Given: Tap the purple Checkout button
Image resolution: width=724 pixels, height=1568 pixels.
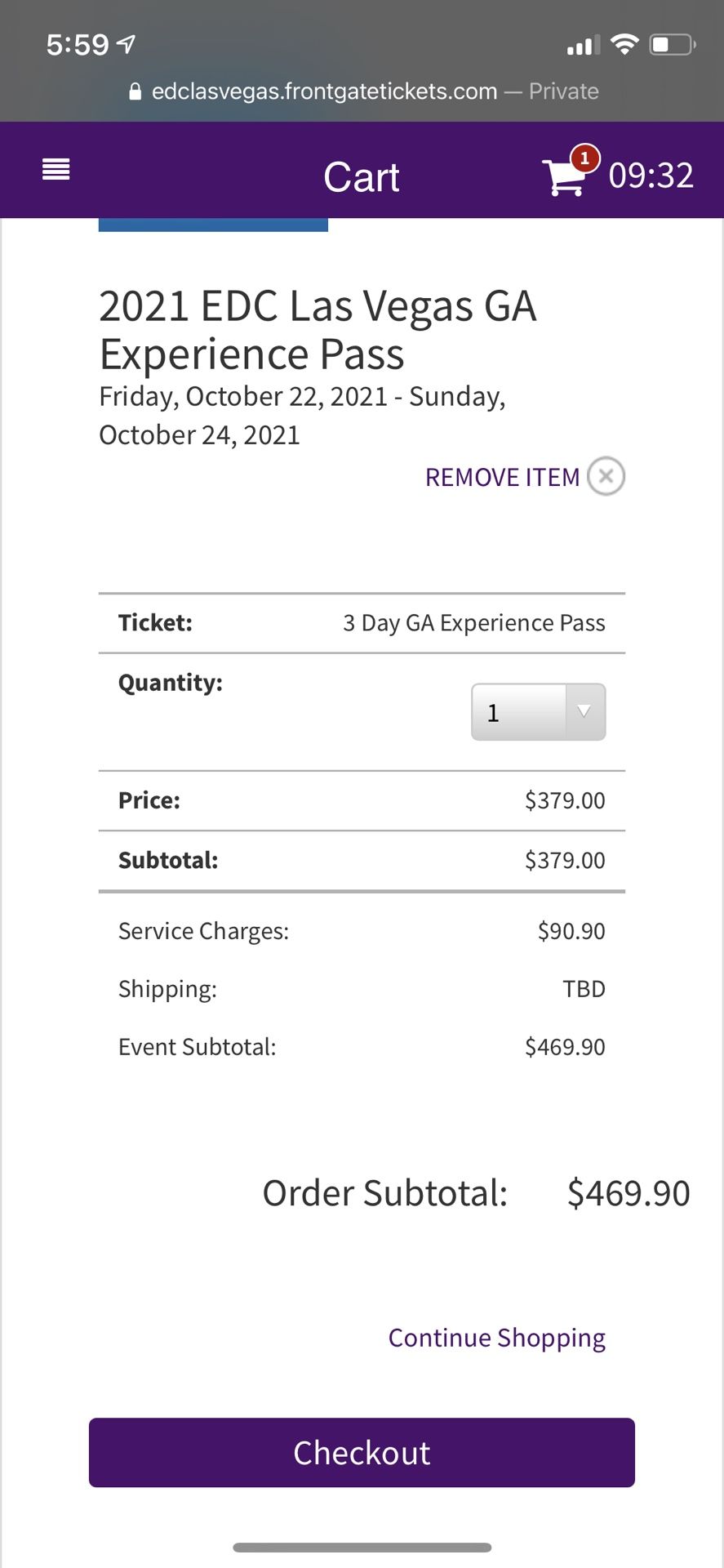Looking at the screenshot, I should (x=362, y=1452).
